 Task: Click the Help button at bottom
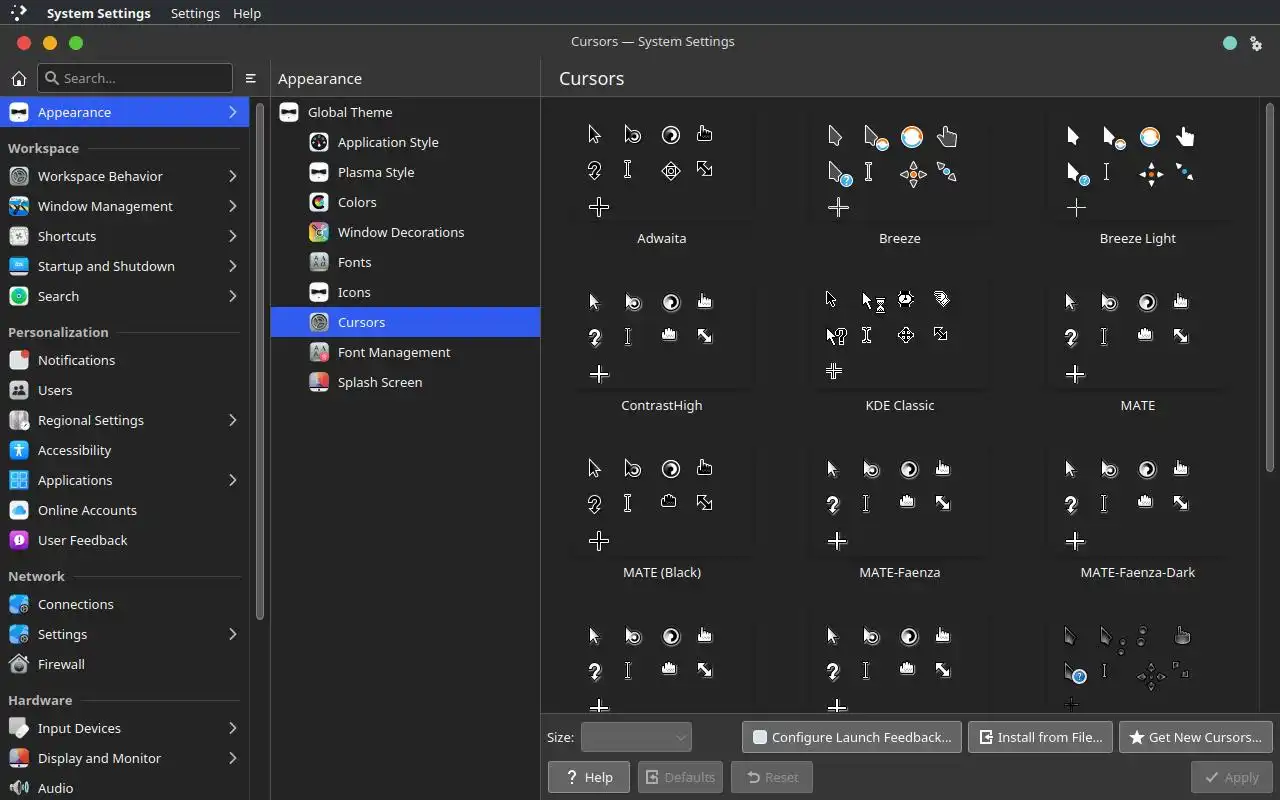click(589, 777)
